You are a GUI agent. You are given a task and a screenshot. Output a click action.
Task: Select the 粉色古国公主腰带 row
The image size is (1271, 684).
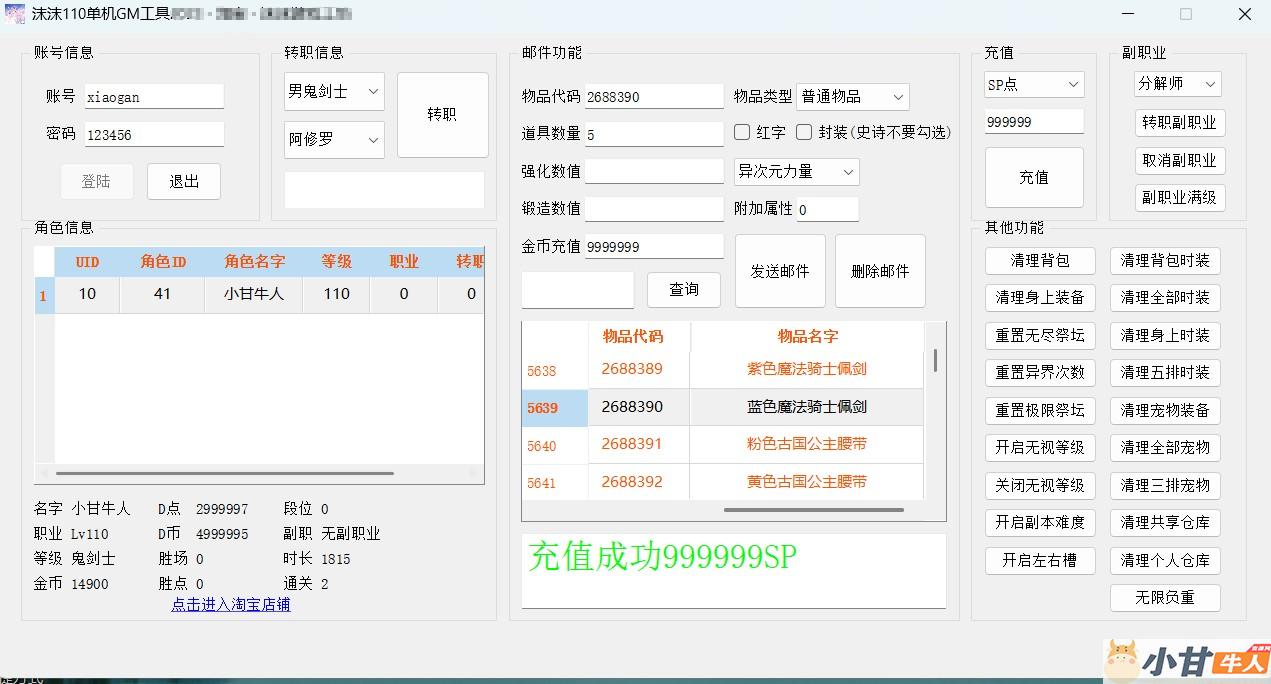tap(806, 444)
